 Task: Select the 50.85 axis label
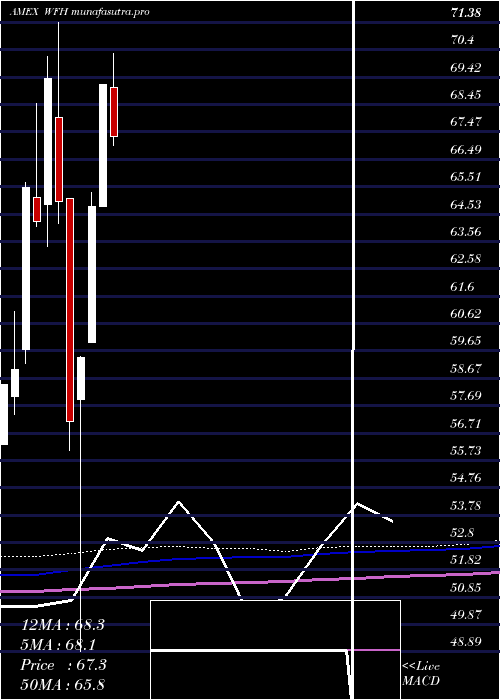pos(466,588)
